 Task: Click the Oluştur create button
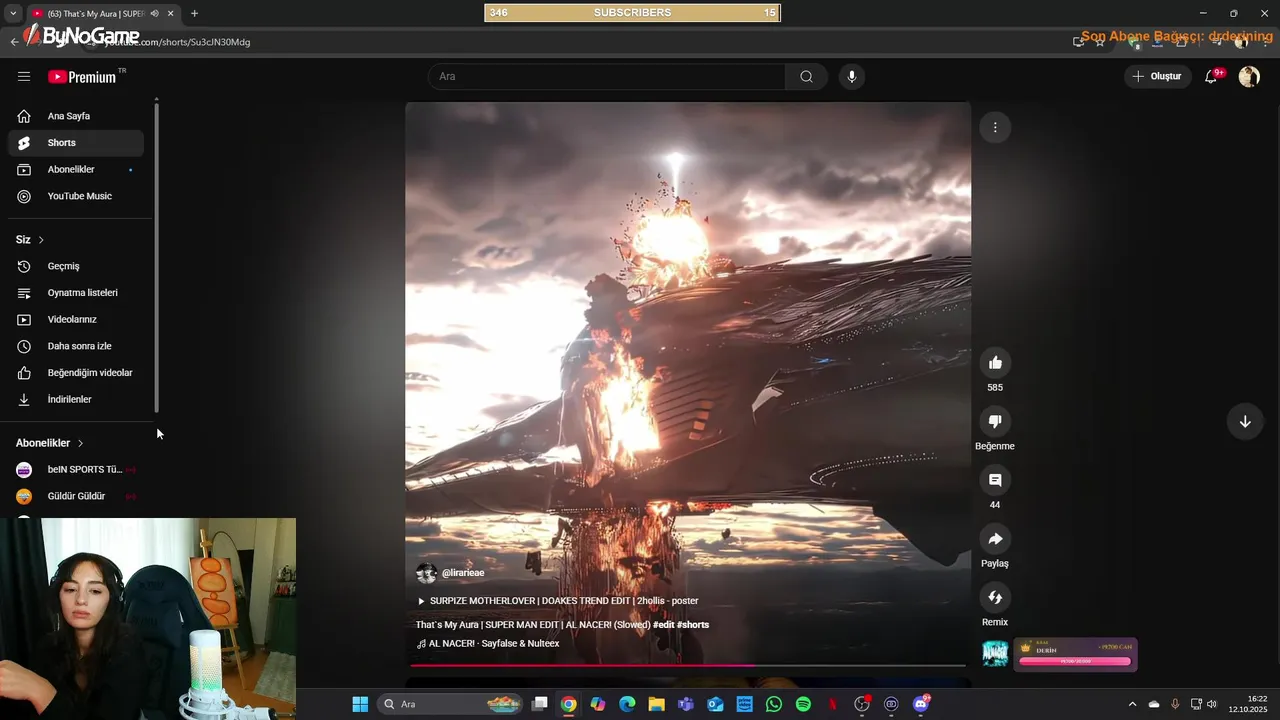1156,76
